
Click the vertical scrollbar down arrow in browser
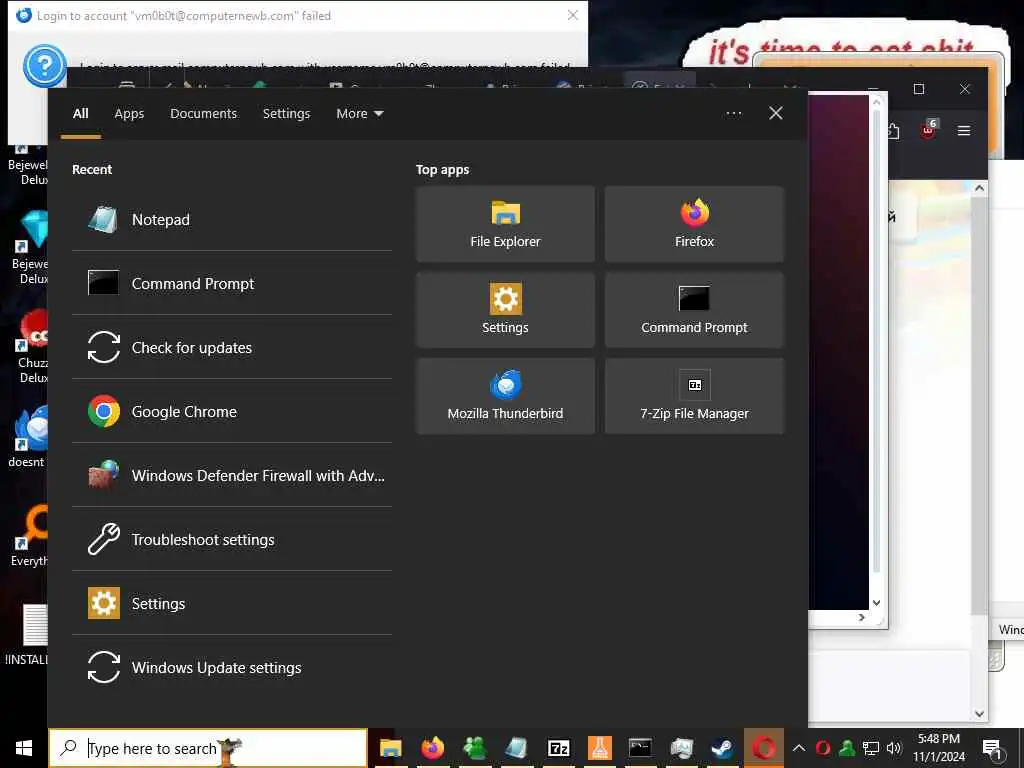[x=979, y=714]
